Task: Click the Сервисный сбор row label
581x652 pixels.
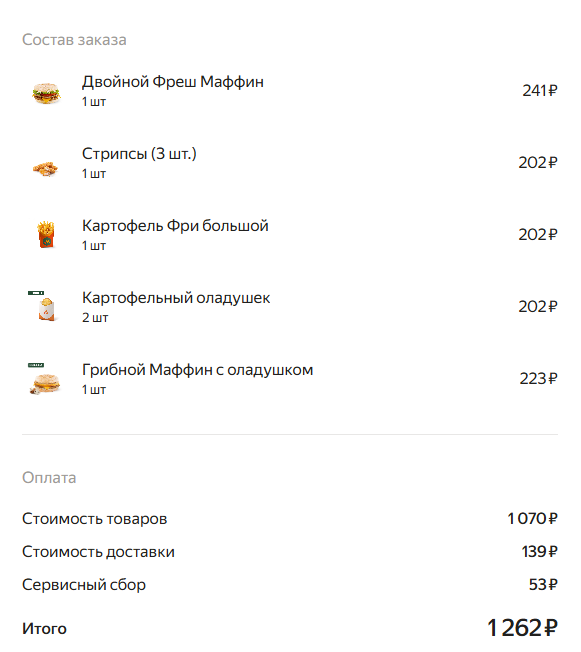Action: click(x=84, y=585)
